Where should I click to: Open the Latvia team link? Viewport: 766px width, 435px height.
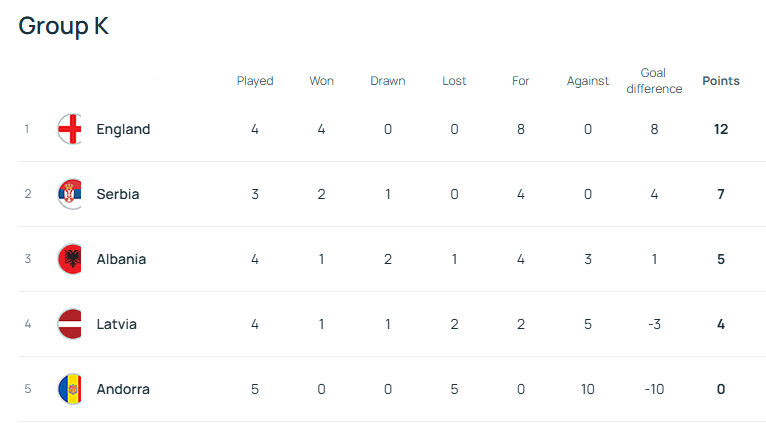click(x=116, y=324)
